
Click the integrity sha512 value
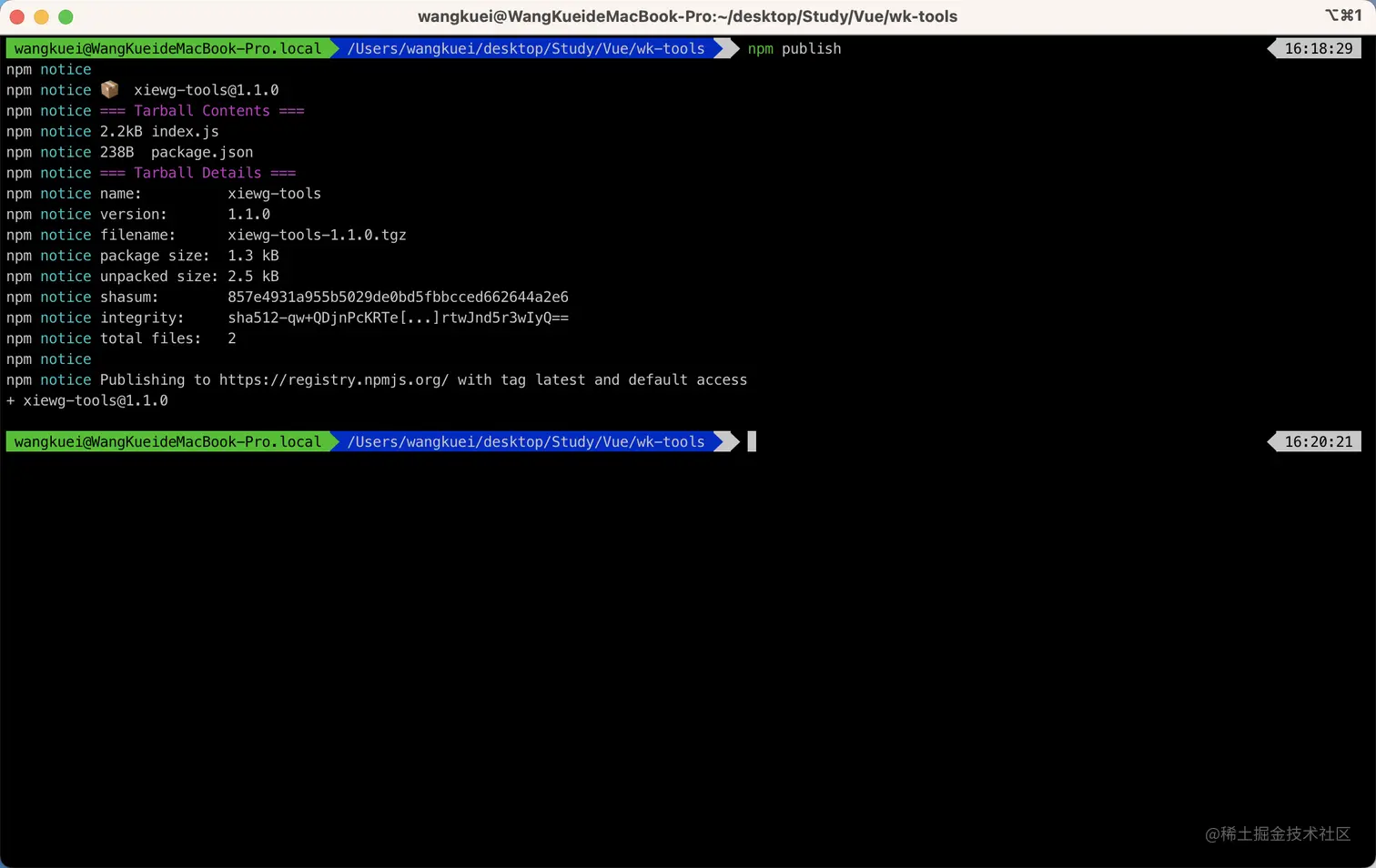(398, 318)
